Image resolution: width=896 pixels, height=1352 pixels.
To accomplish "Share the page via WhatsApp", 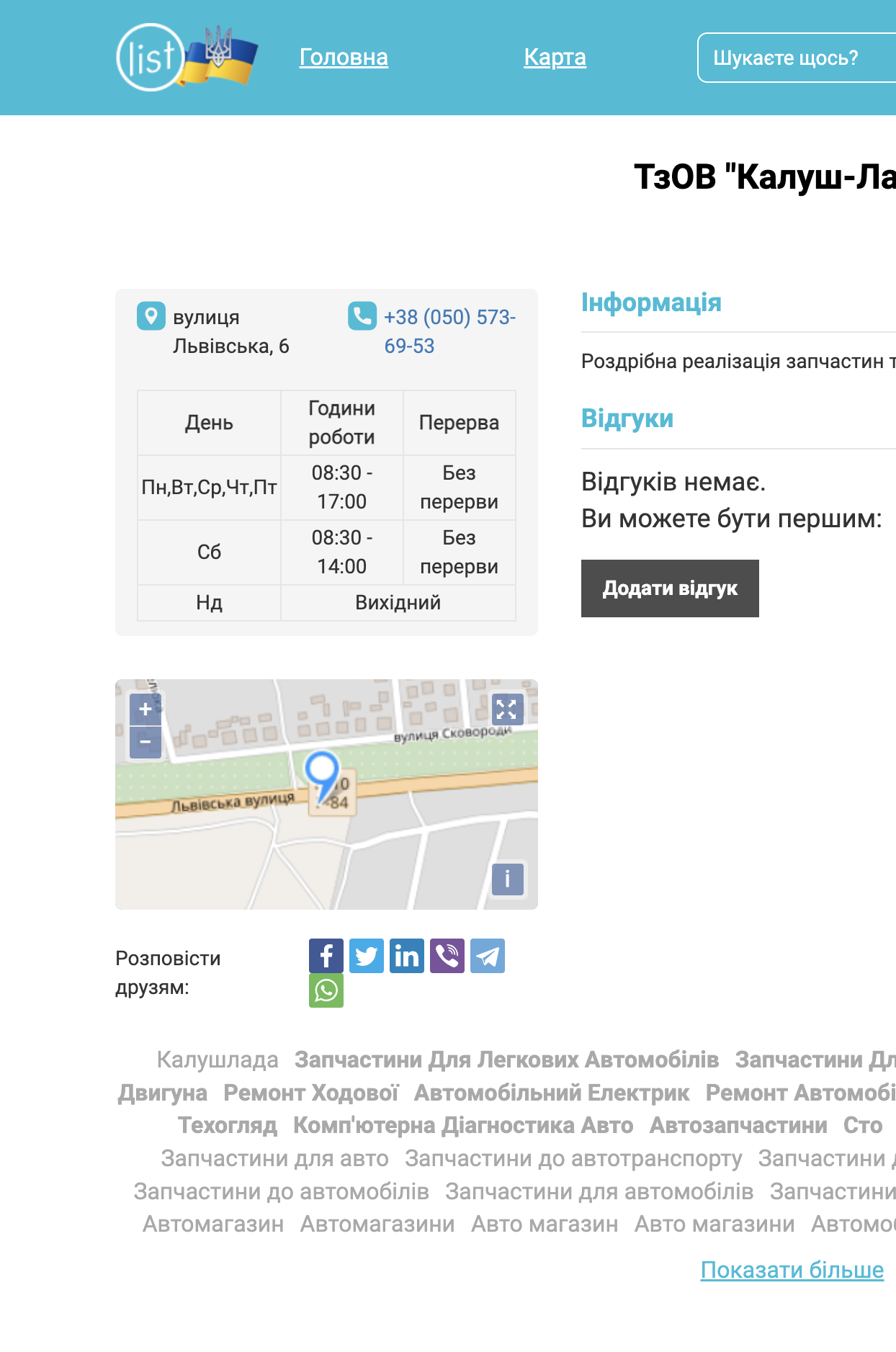I will [326, 990].
